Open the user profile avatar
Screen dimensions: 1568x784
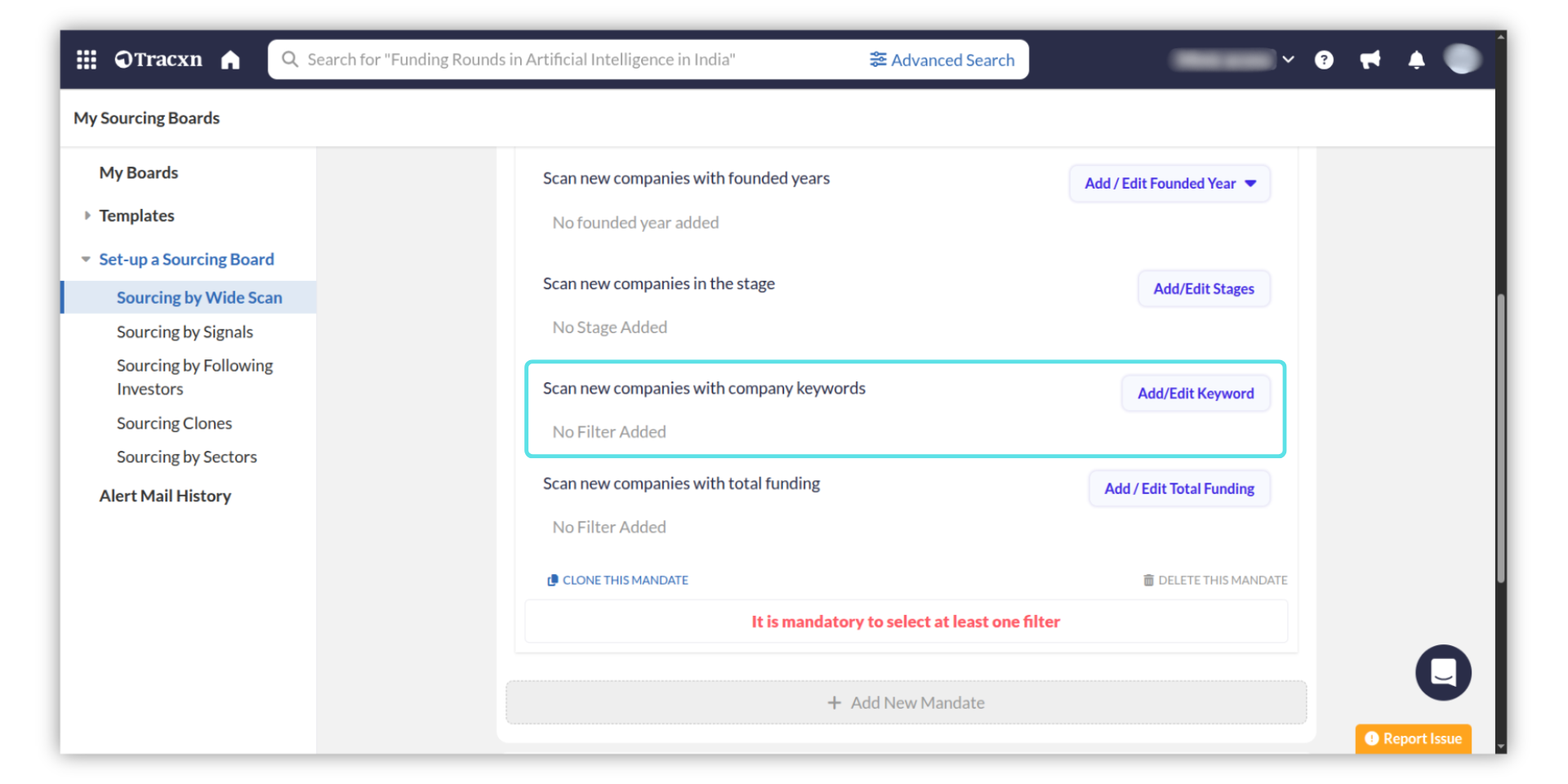(1461, 59)
